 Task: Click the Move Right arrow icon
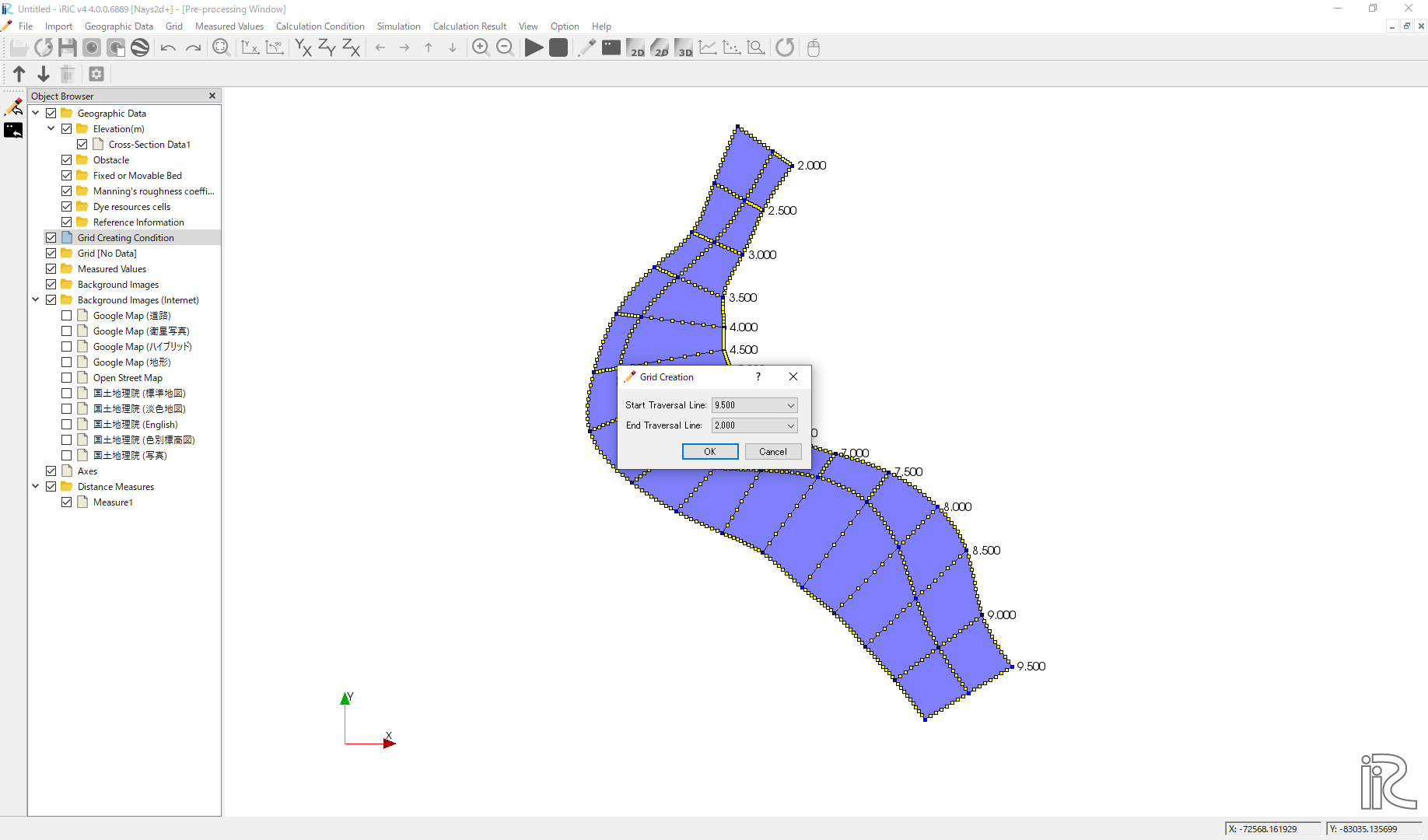(404, 48)
